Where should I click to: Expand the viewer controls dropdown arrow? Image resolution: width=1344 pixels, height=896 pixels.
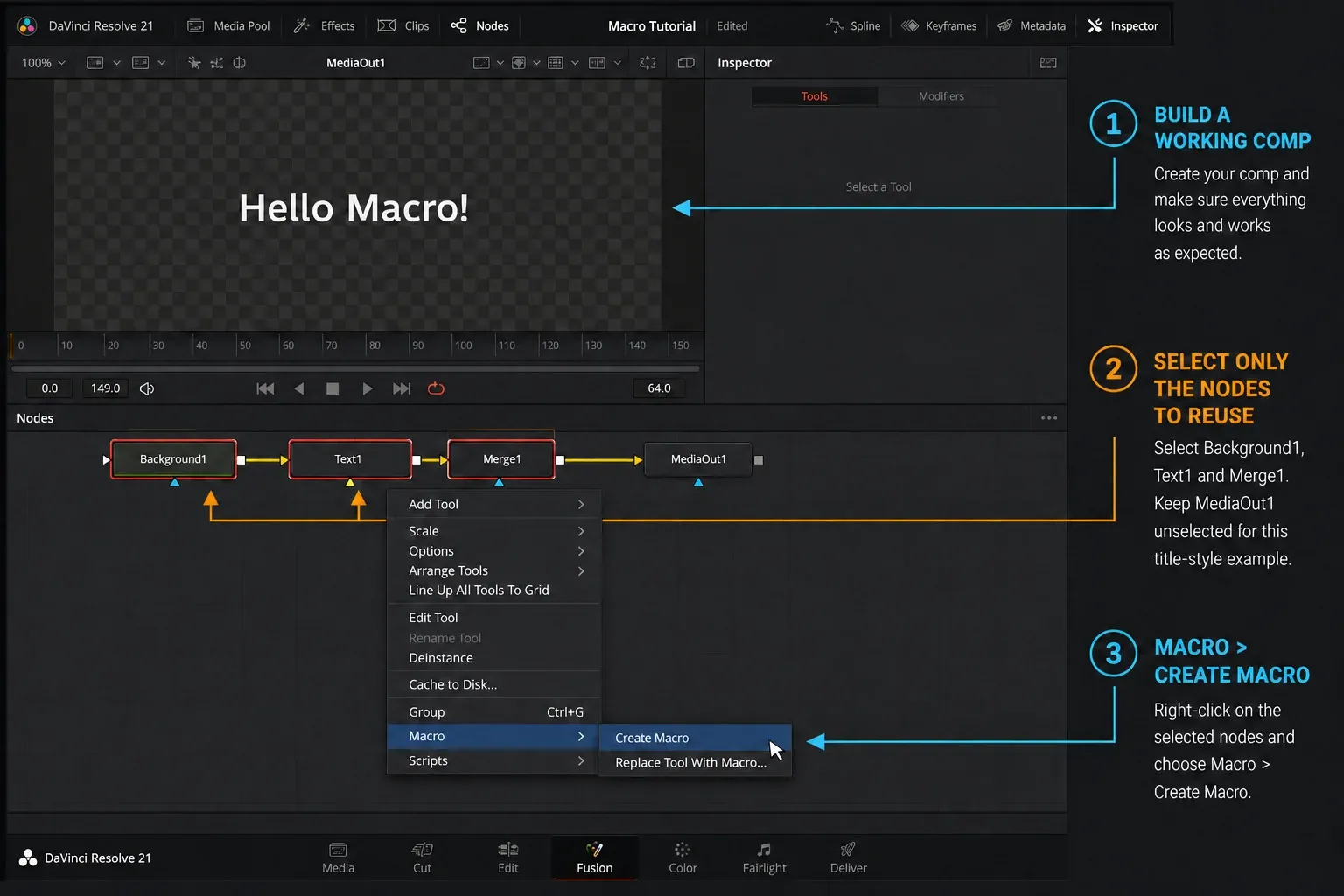point(618,63)
